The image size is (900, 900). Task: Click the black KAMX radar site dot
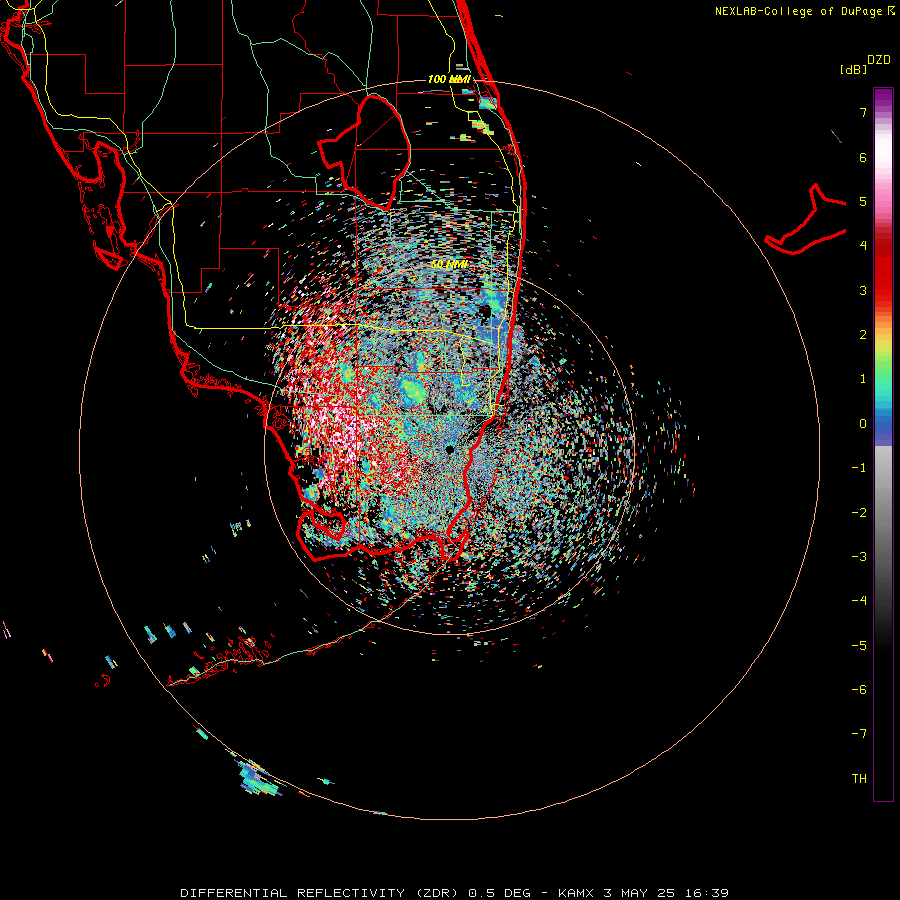click(450, 449)
